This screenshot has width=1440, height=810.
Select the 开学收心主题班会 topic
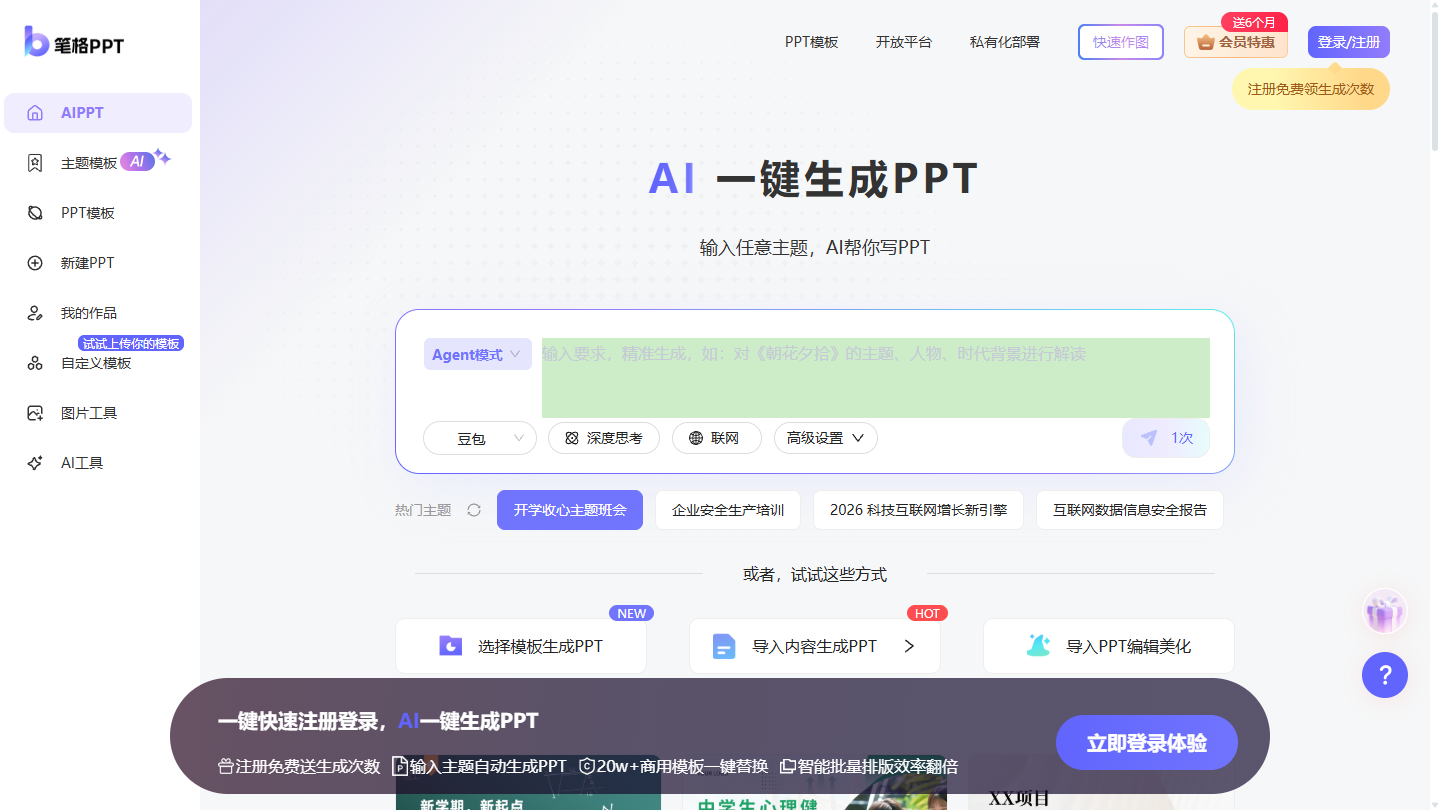[x=570, y=510]
